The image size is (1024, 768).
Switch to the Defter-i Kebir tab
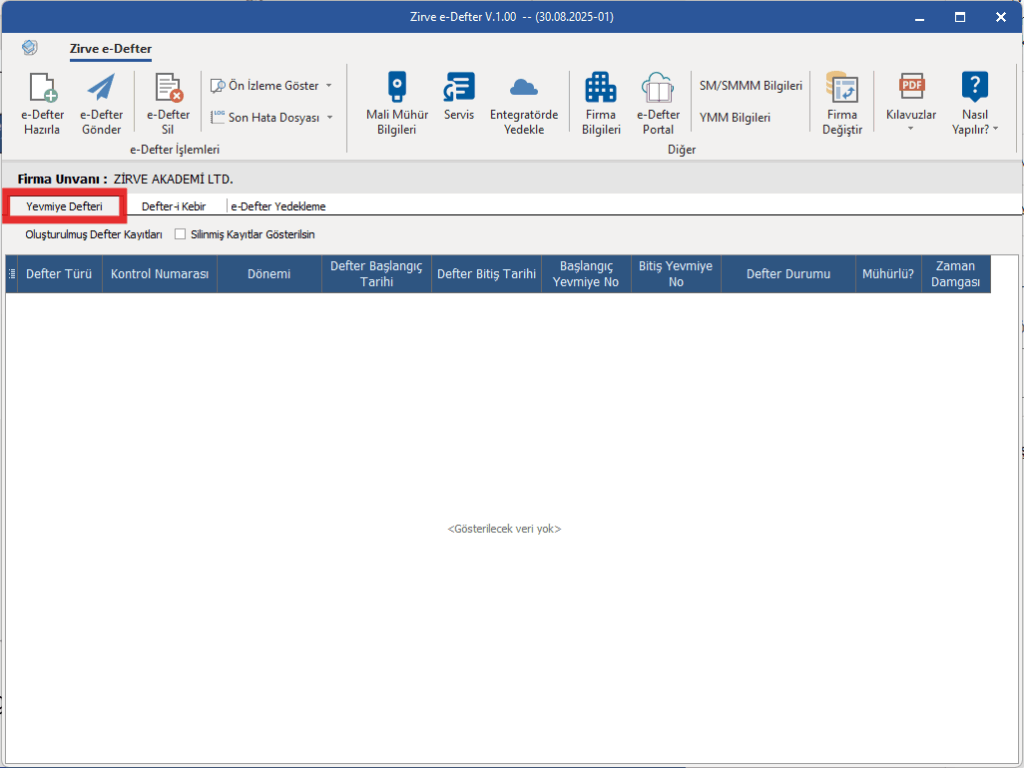tap(174, 206)
